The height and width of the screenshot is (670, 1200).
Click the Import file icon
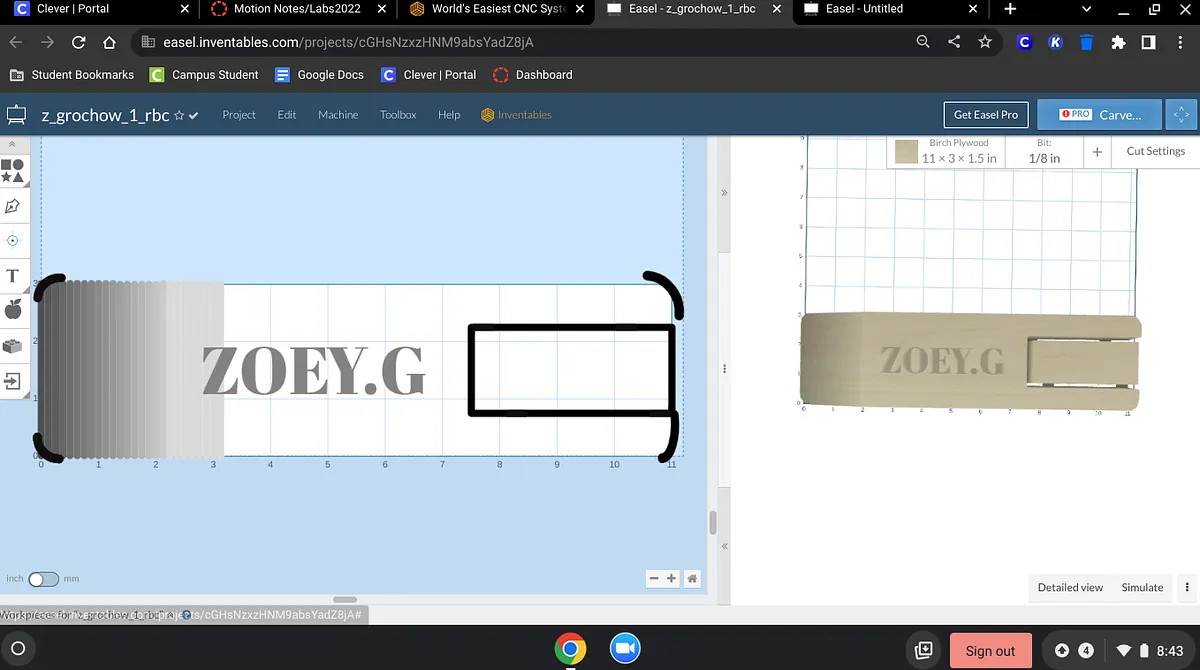[13, 381]
